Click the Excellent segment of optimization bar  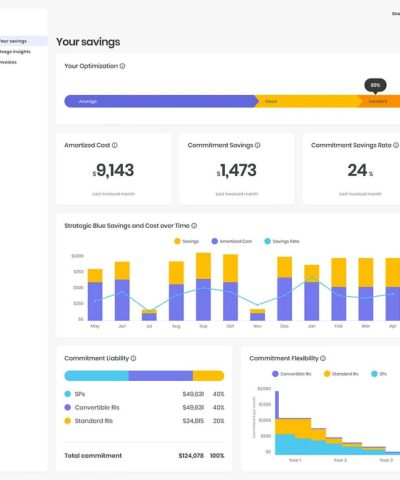point(380,101)
